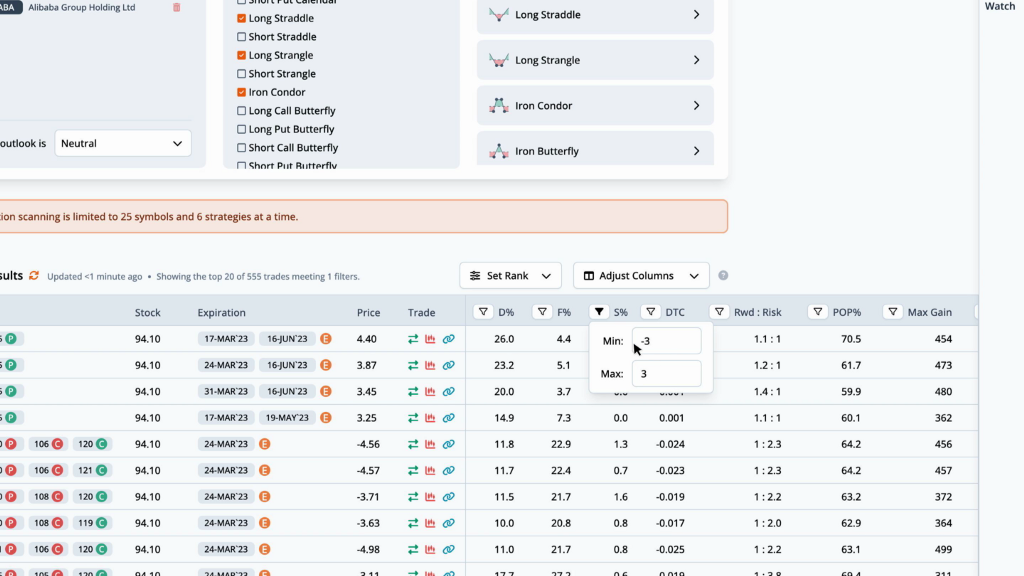Select the Long Strangle strategy card
1024x576 pixels.
pyautogui.click(x=595, y=60)
